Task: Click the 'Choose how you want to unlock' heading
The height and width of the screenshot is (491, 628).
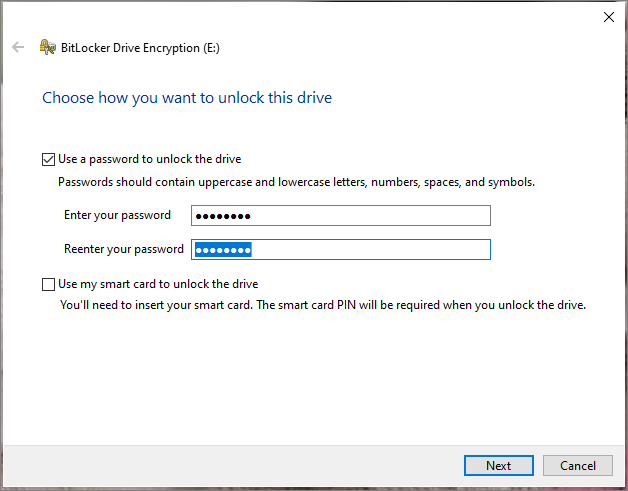Action: point(187,98)
